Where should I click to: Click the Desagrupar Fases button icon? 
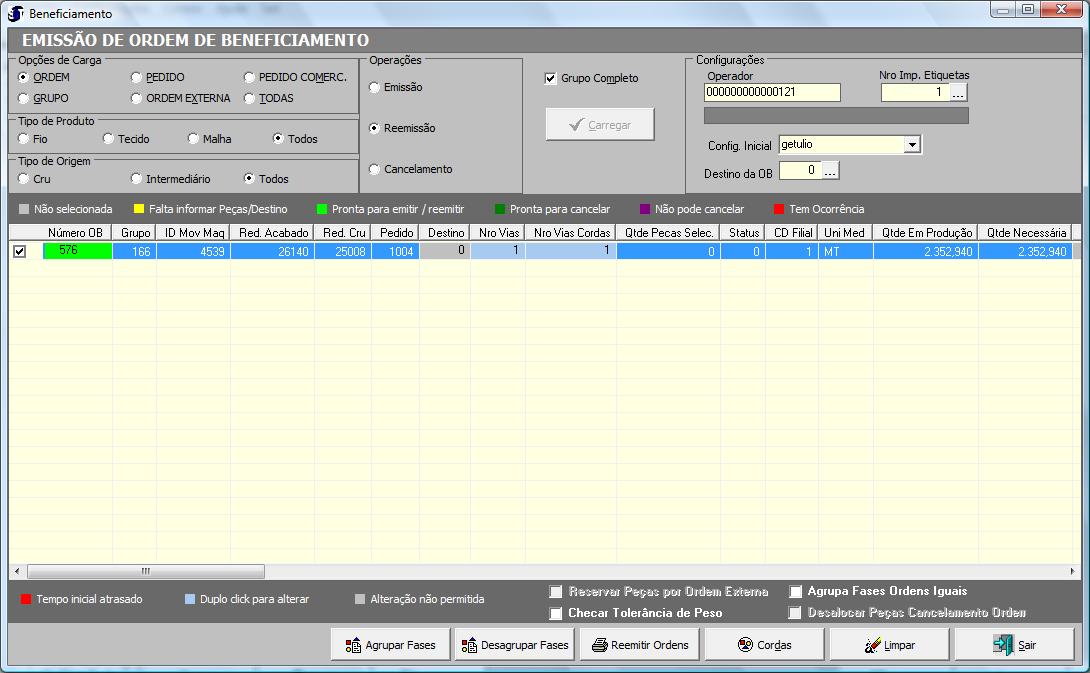click(x=468, y=645)
